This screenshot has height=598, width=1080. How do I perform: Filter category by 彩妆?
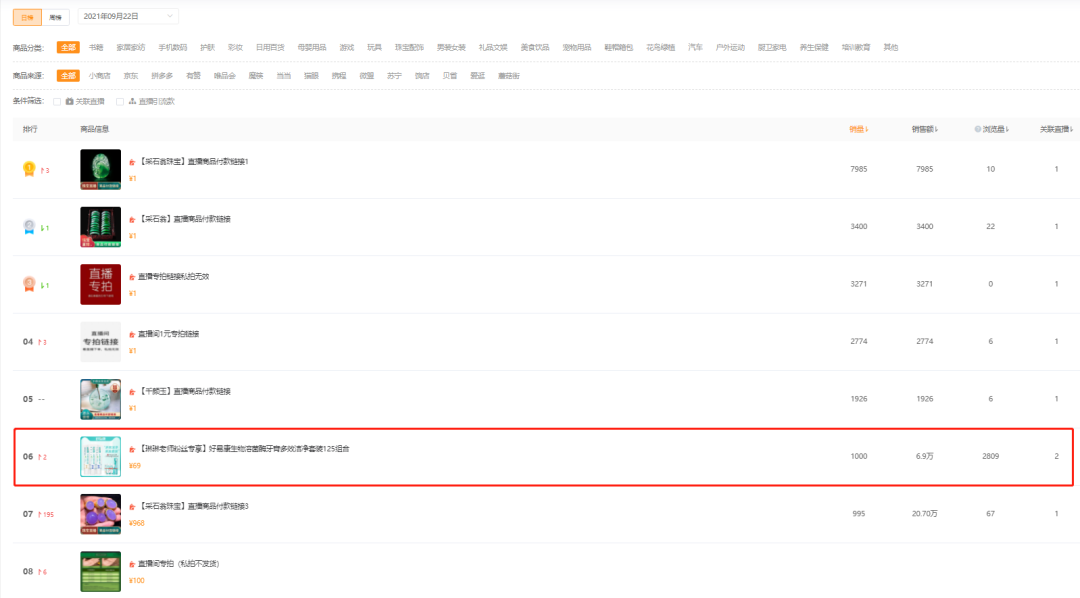(236, 48)
